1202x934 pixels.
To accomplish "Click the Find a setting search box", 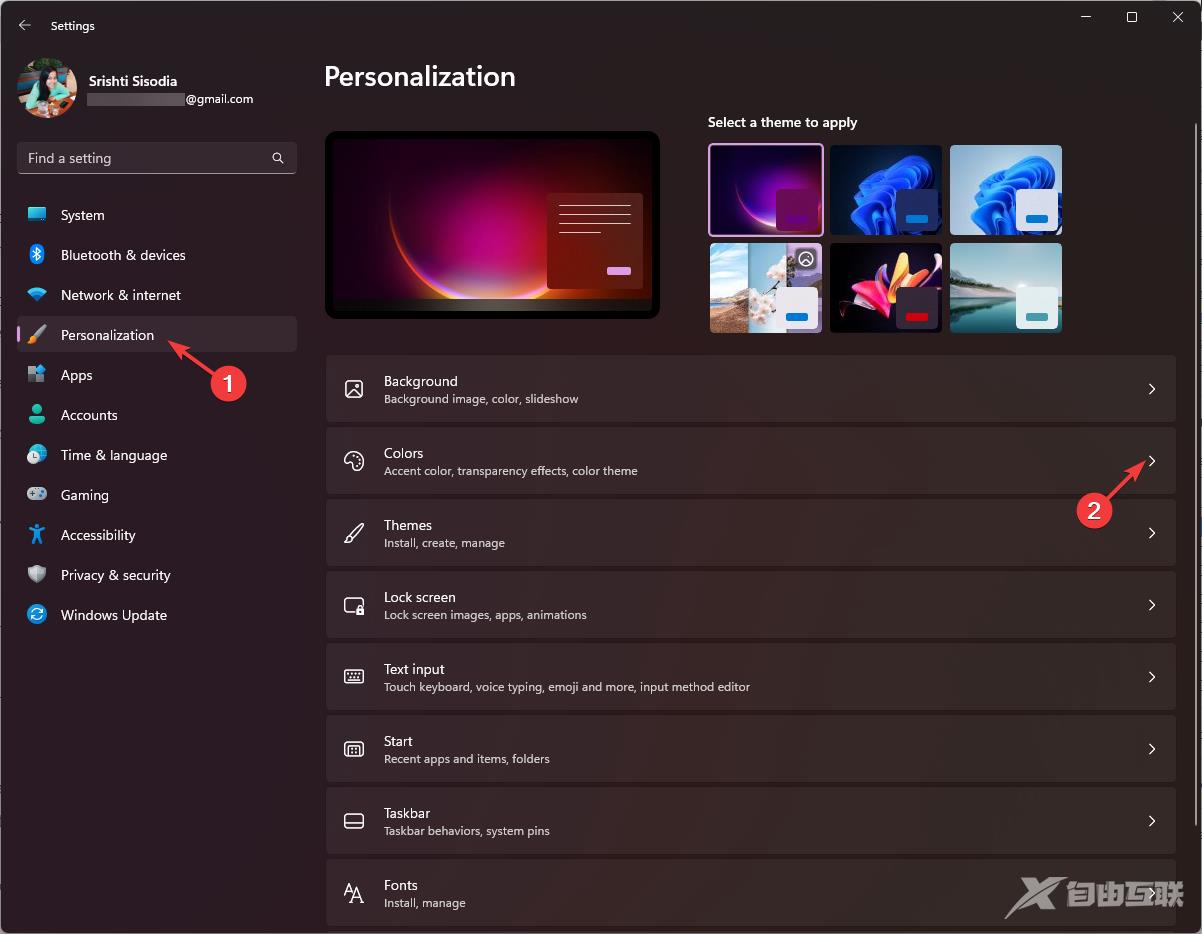I will point(157,158).
